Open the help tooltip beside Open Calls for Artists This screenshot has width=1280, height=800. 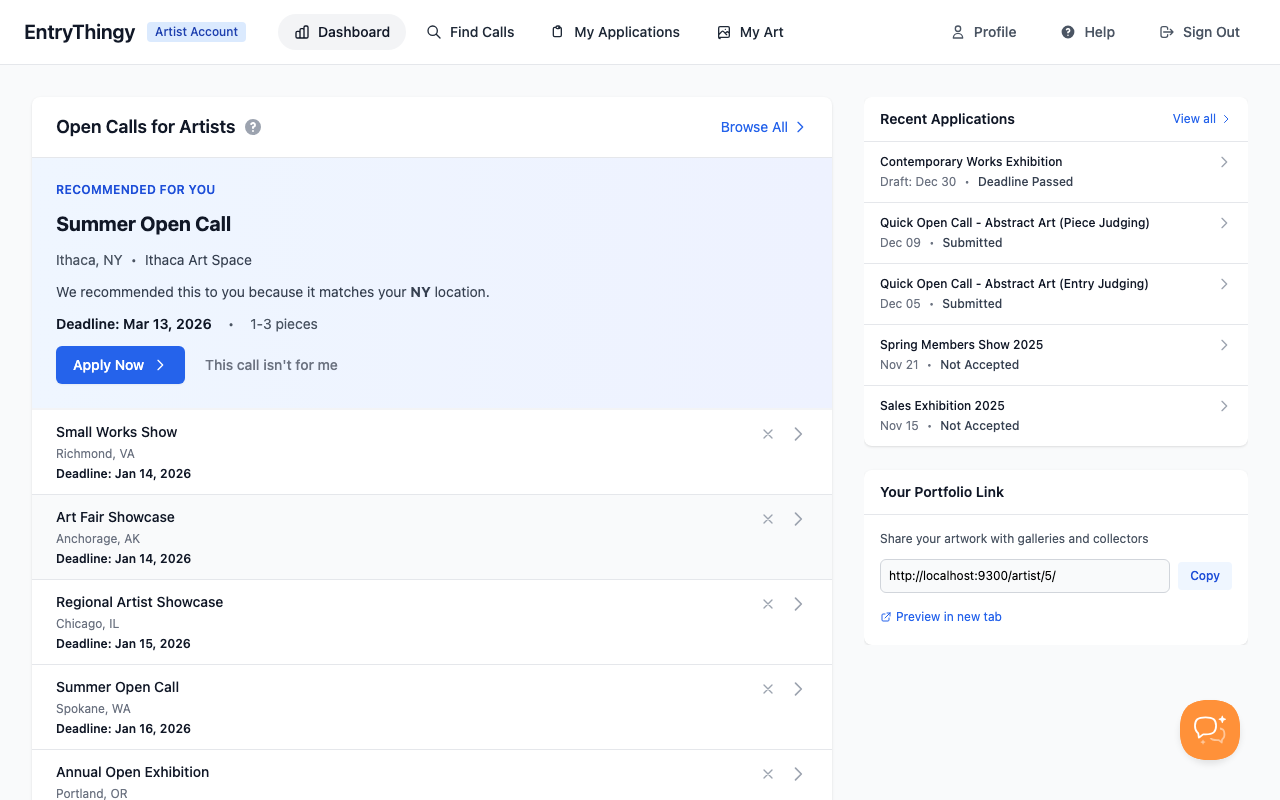pos(253,127)
